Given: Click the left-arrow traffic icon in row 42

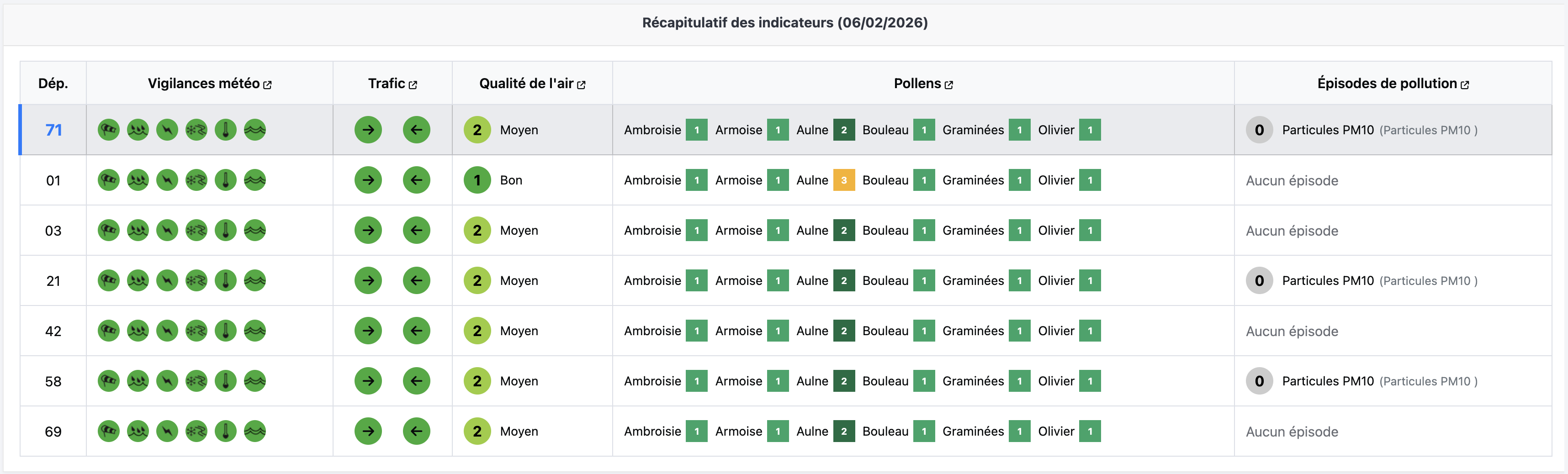Looking at the screenshot, I should tap(416, 331).
